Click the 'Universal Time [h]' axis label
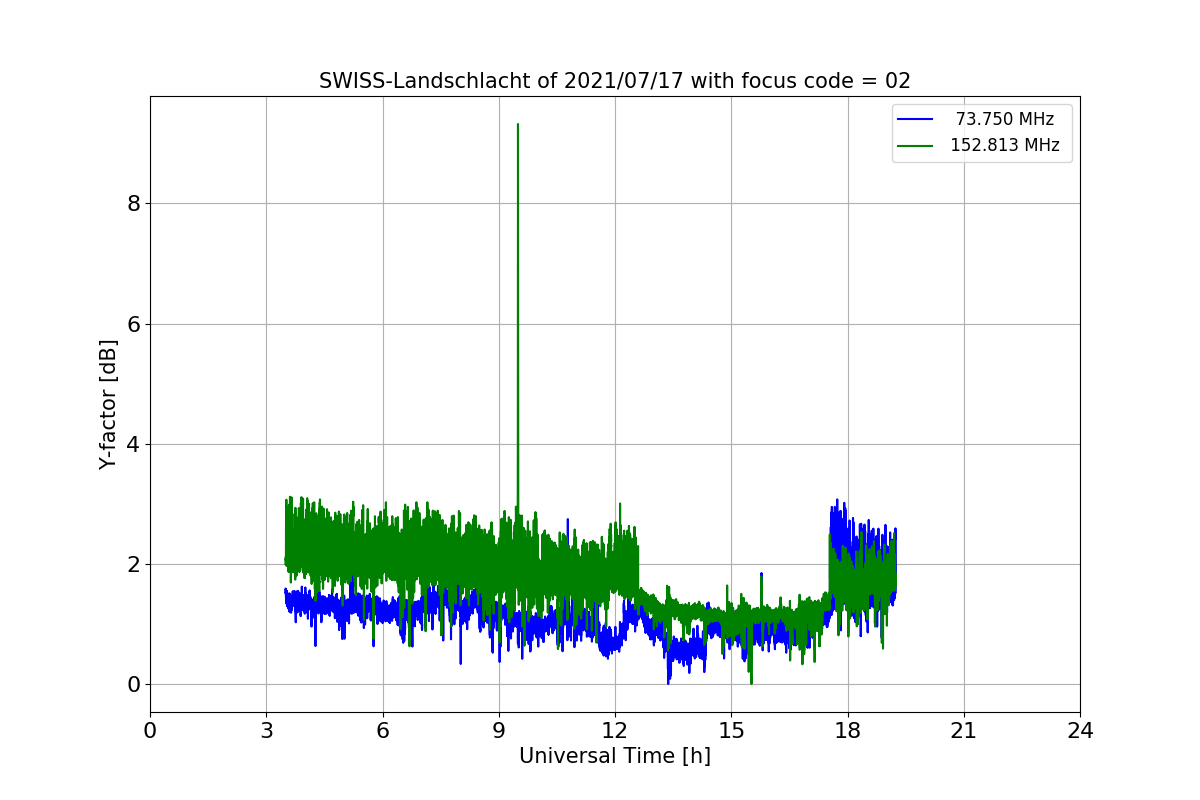Viewport: 1200px width, 800px height. 615,757
